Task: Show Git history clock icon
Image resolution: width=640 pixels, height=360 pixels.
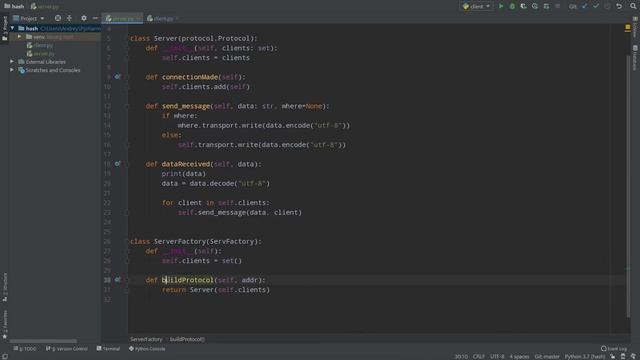Action: tap(607, 6)
